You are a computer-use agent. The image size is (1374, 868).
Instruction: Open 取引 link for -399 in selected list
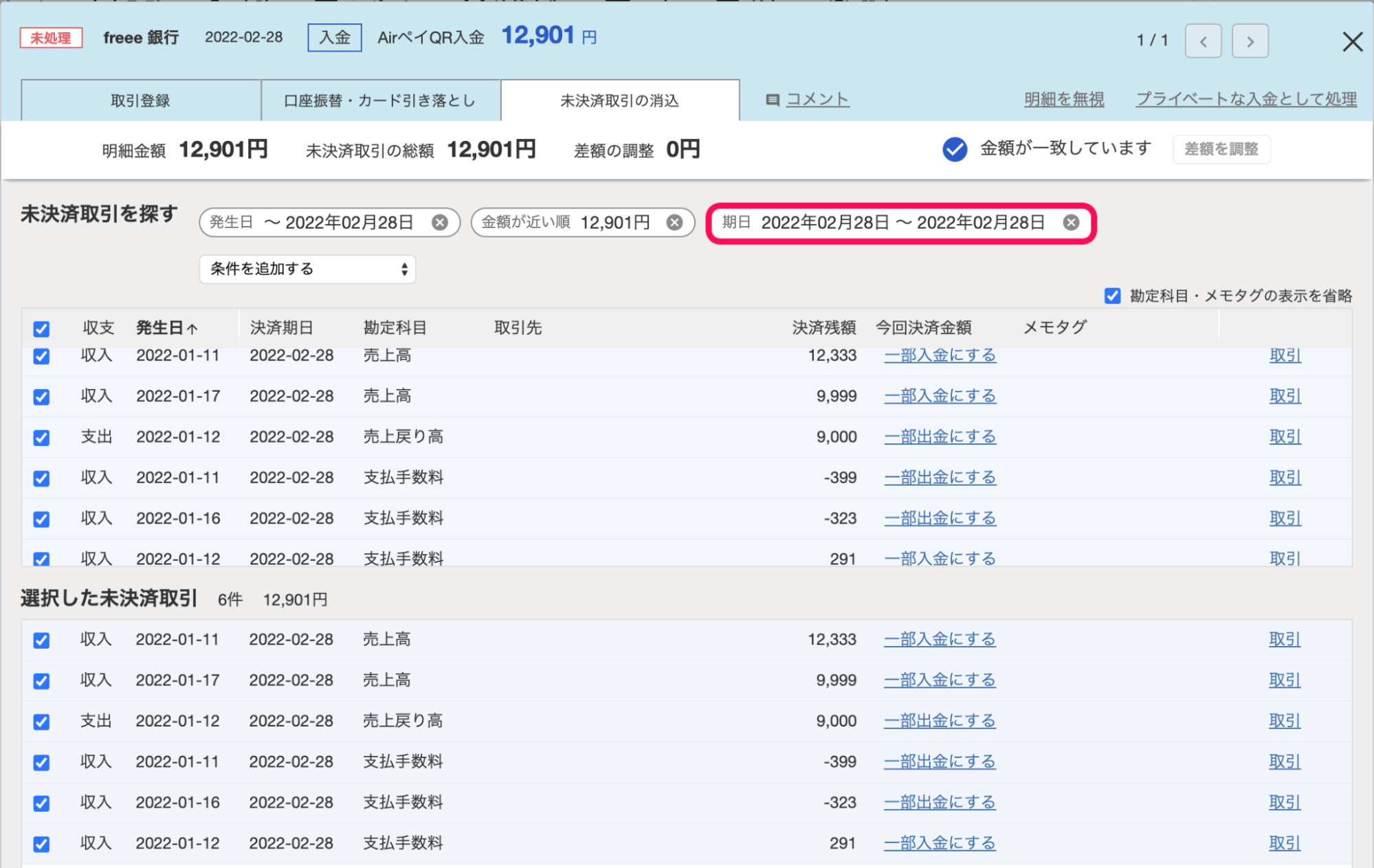pos(1285,761)
